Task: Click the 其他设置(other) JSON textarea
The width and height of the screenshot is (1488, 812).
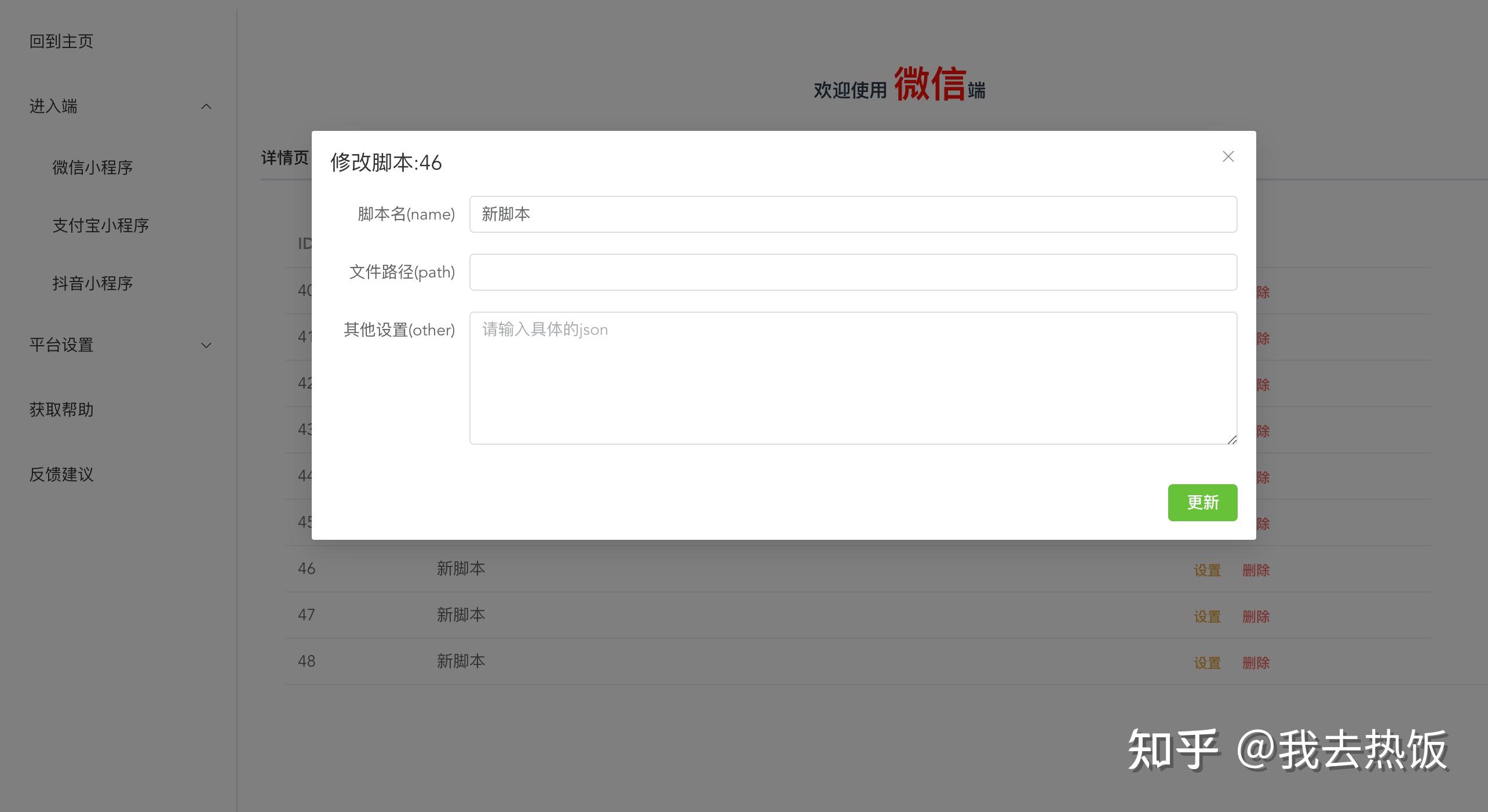Action: click(853, 378)
